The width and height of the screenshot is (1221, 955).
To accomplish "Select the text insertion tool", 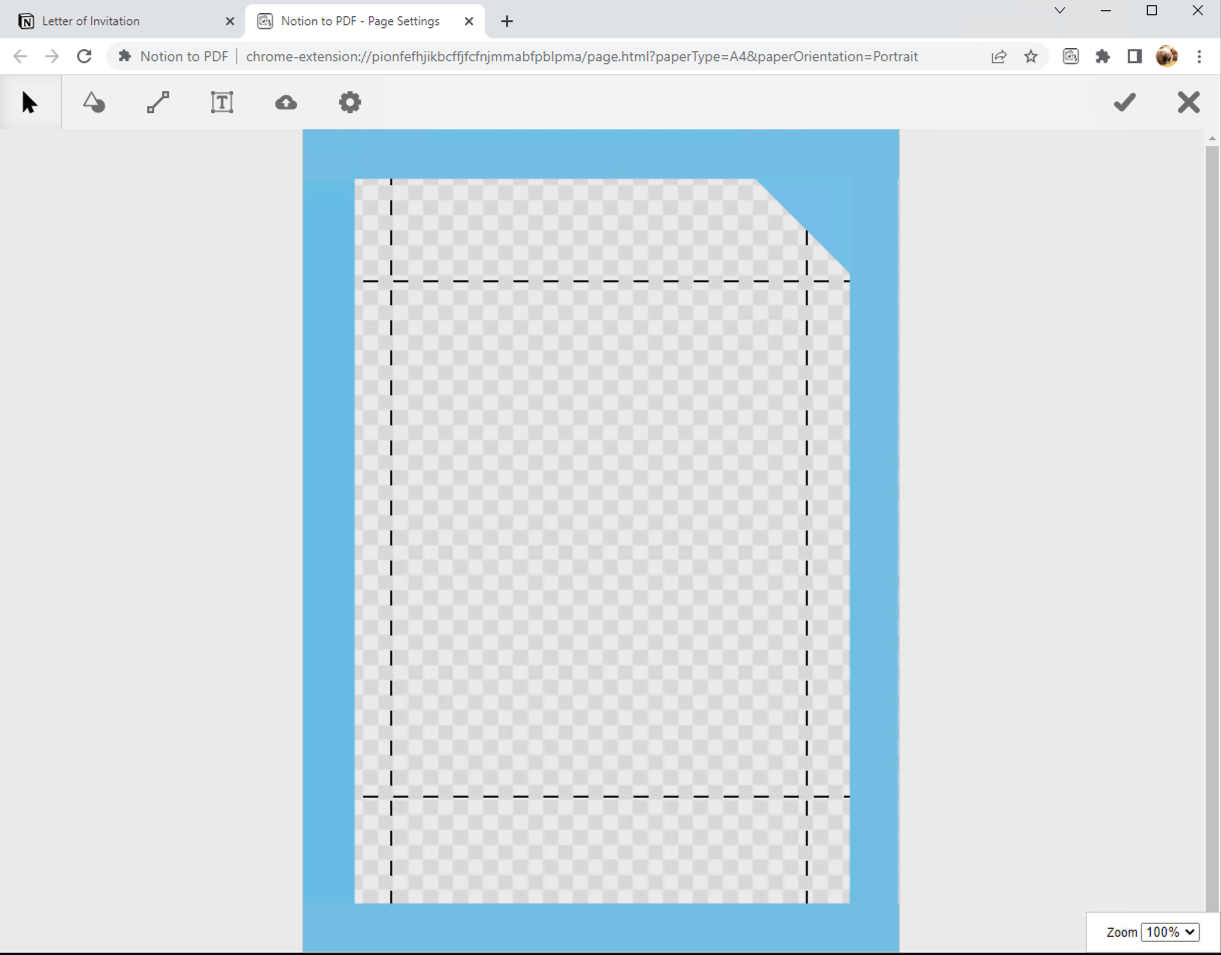I will [x=222, y=101].
